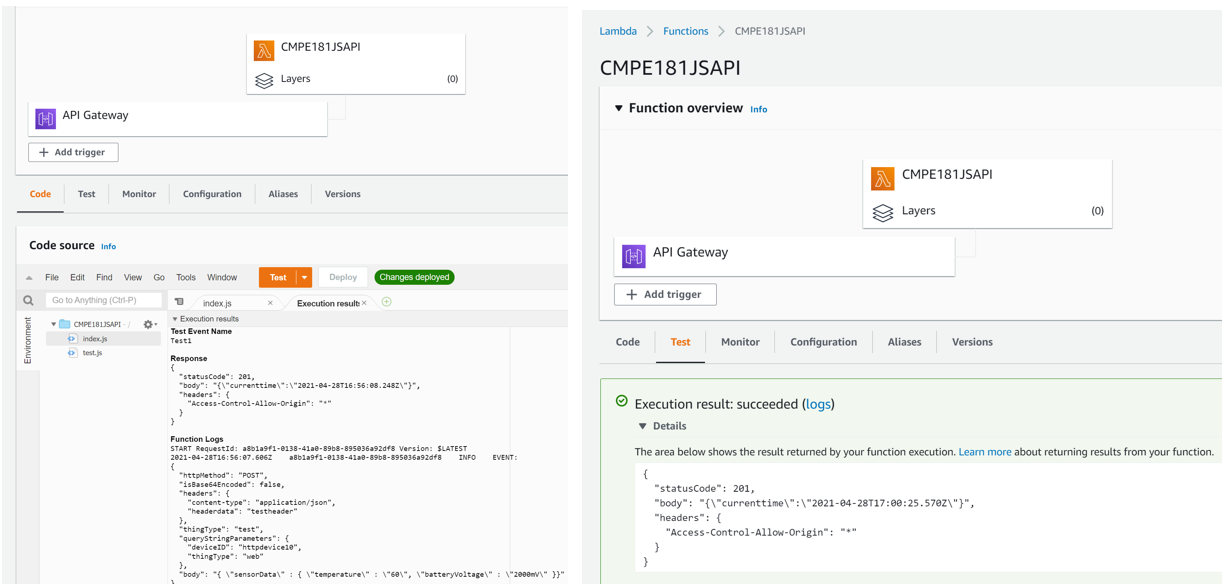Open the Tools menu
Image resolution: width=1222 pixels, height=584 pixels.
point(186,278)
